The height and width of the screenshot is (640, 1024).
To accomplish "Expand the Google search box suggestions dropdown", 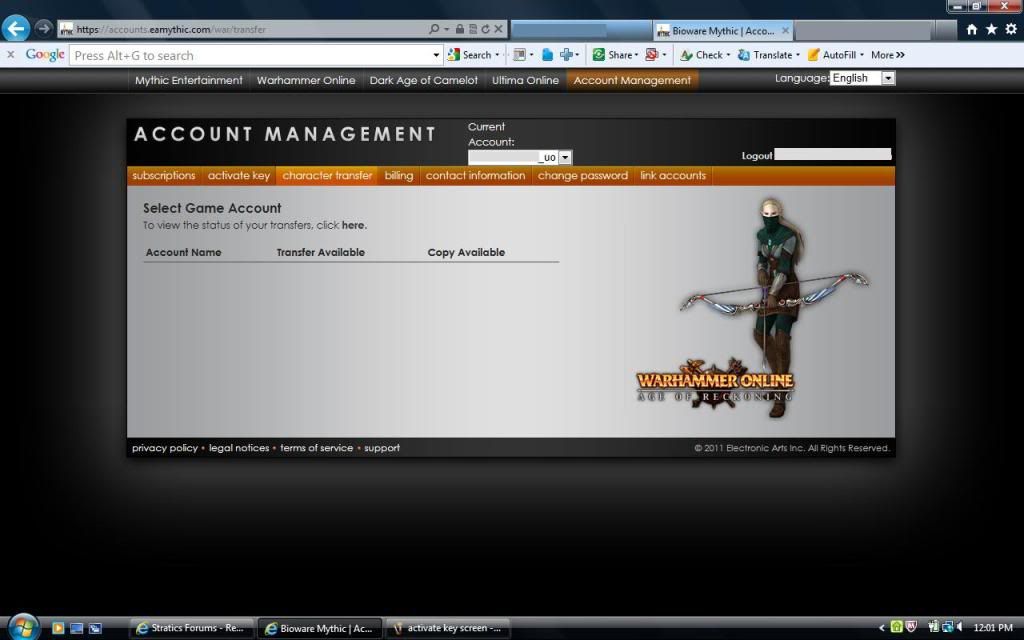I will click(x=436, y=56).
